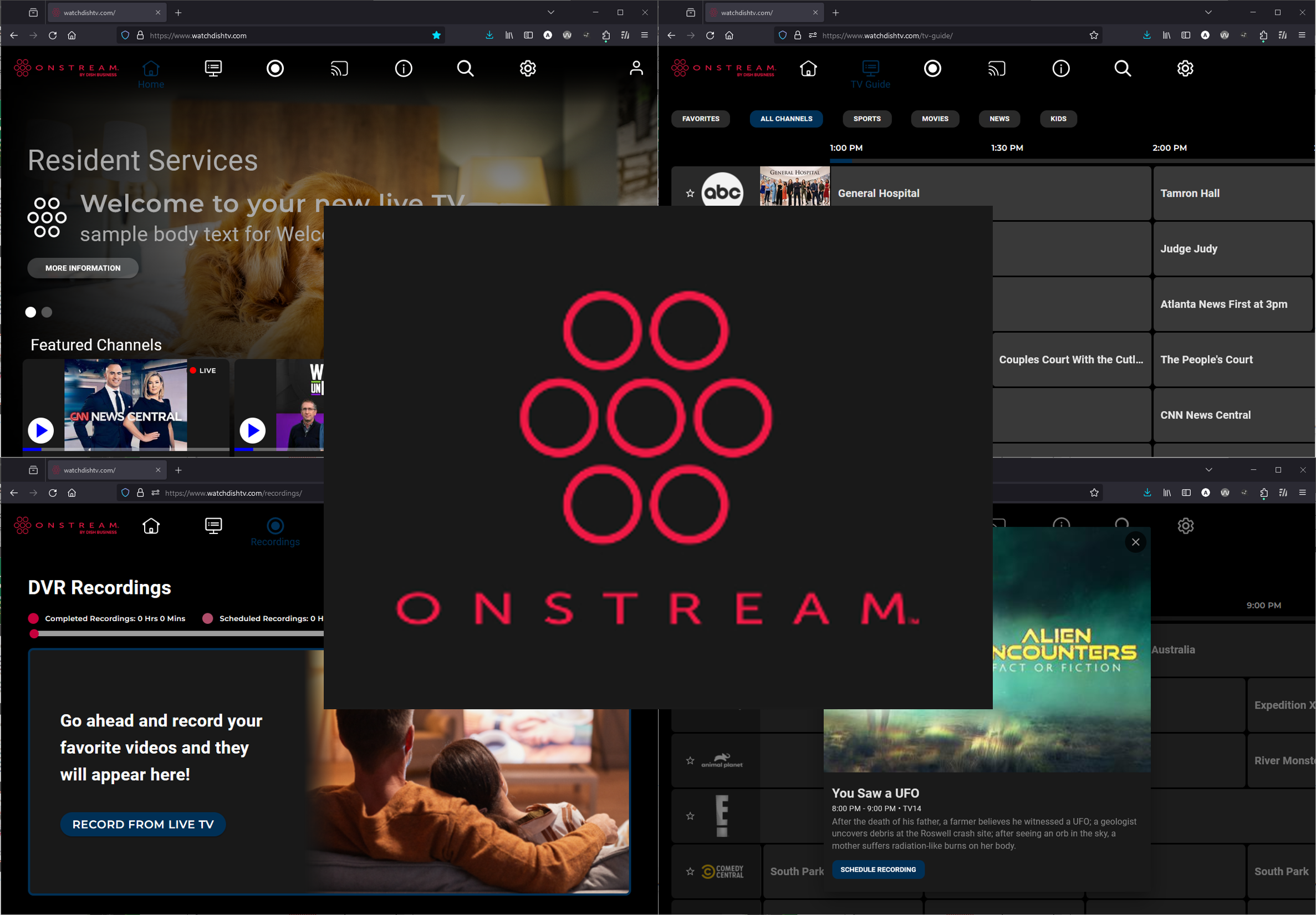Expand tab list dropdown in top-left browser

[550, 12]
